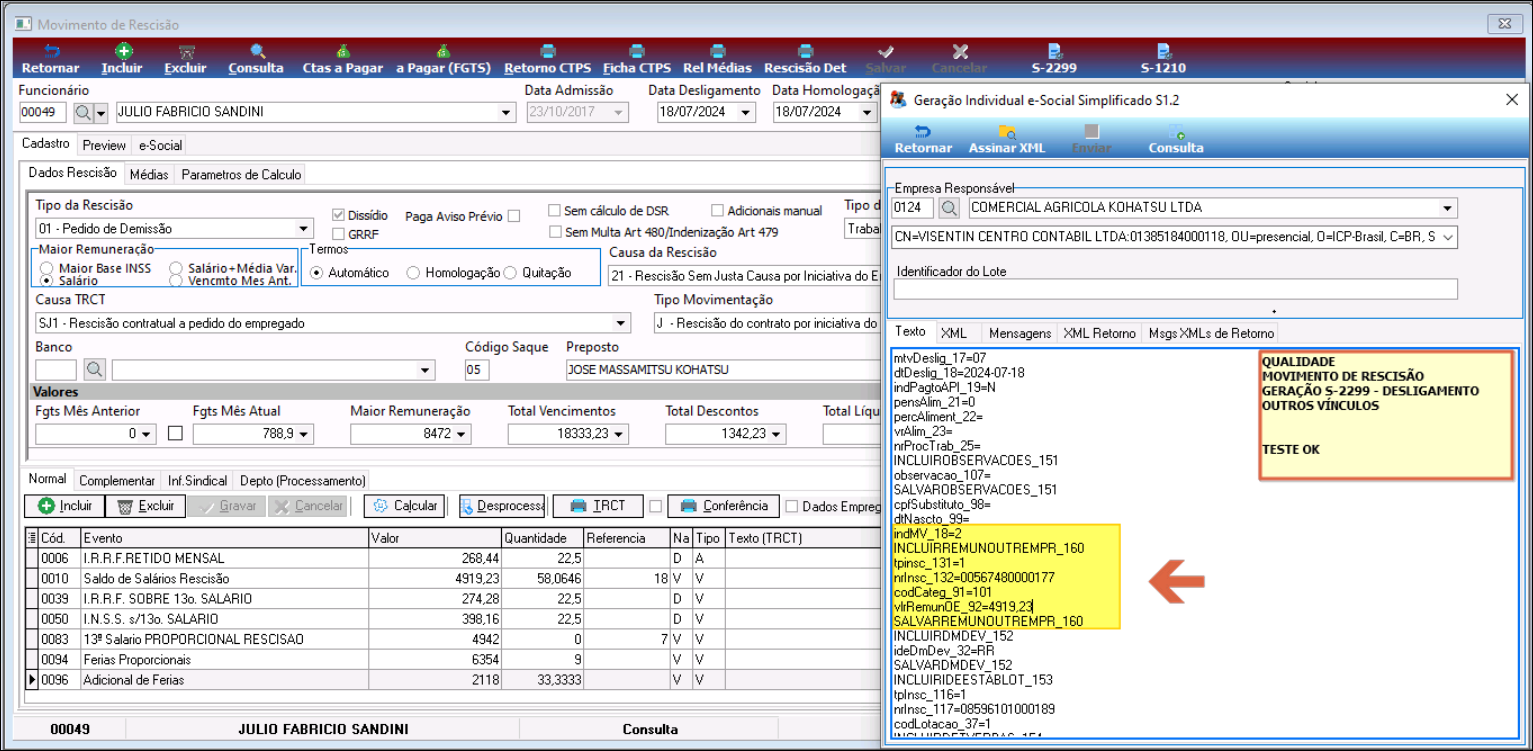Click Assinar XML in the e-Social window
The height and width of the screenshot is (751, 1533).
tap(1007, 139)
